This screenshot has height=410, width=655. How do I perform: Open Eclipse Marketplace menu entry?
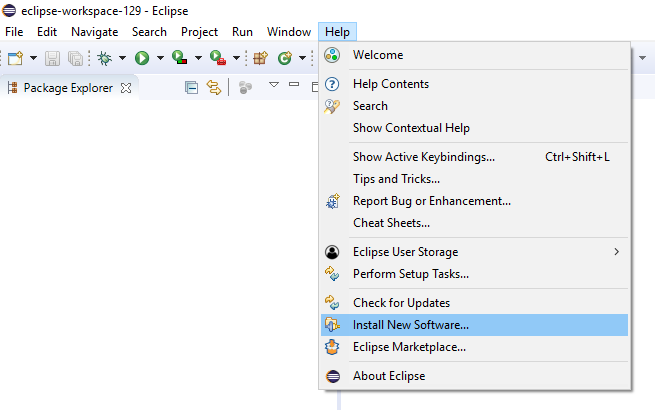pyautogui.click(x=409, y=347)
